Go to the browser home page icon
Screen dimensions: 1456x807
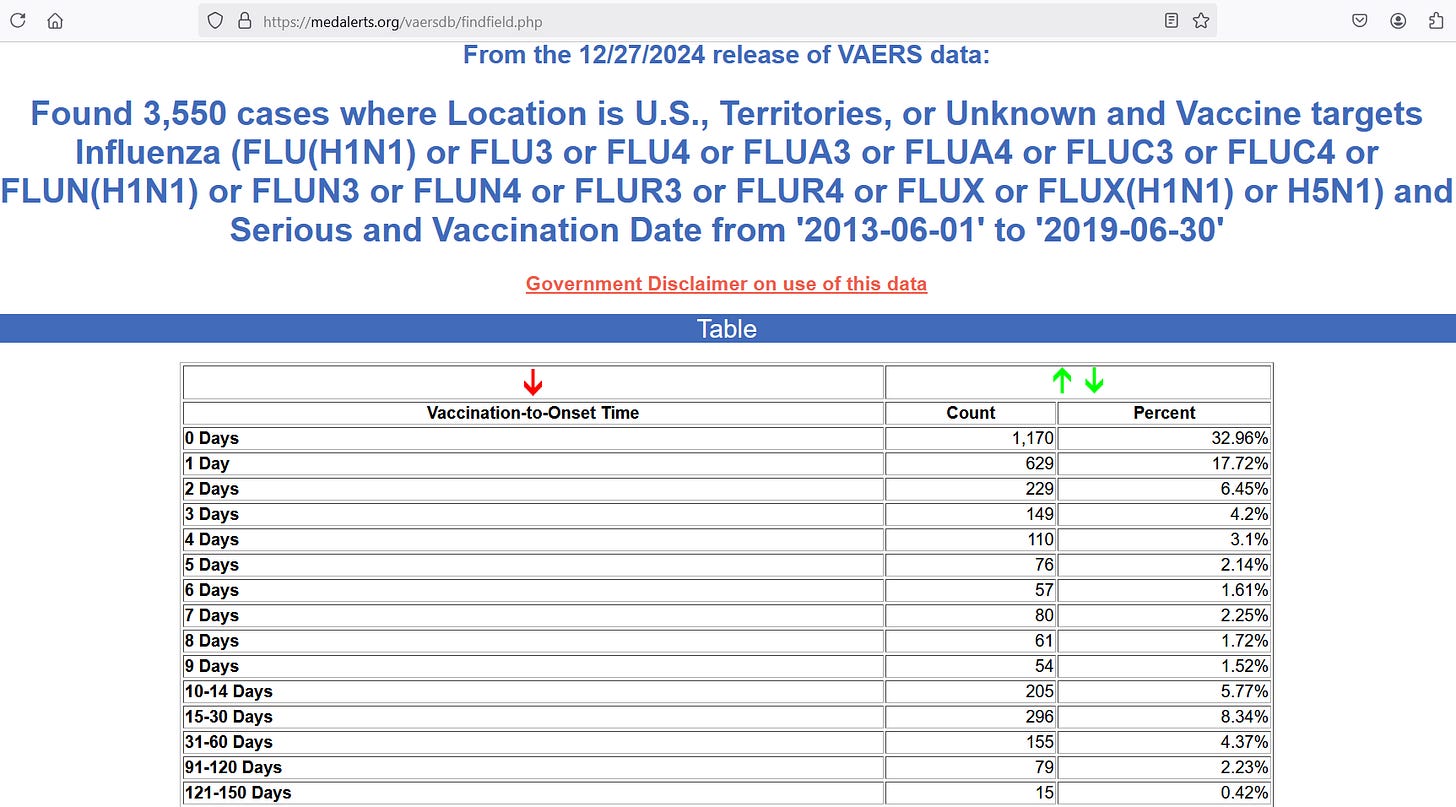pyautogui.click(x=56, y=21)
